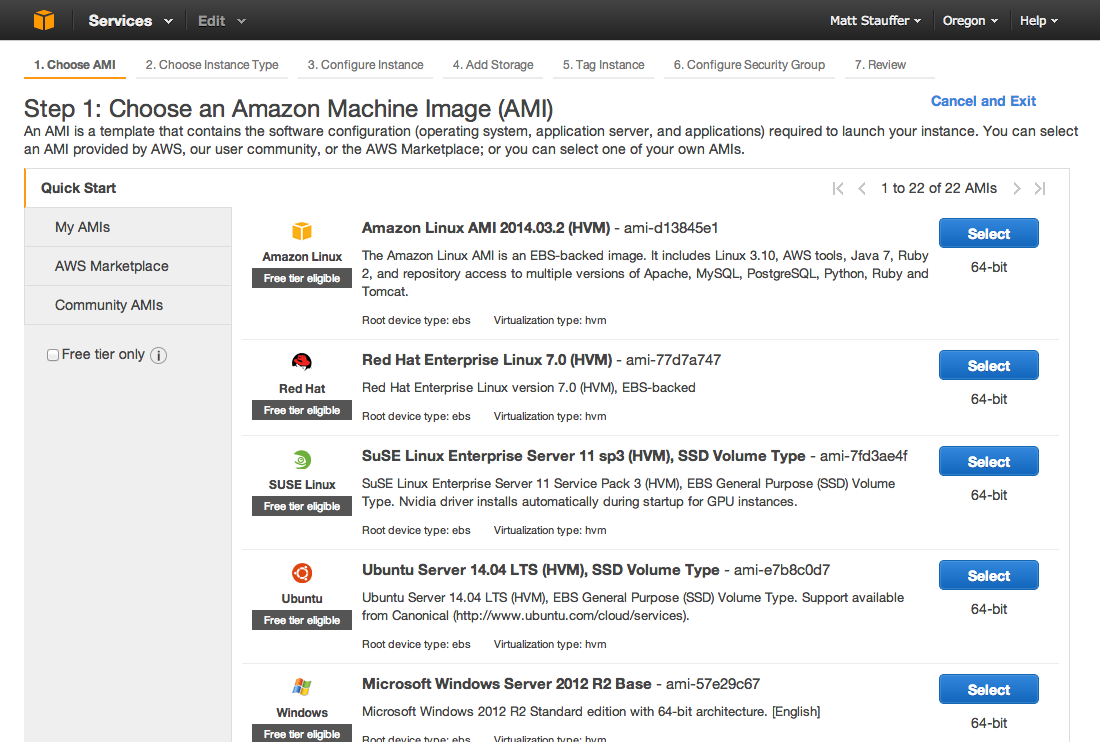Click Free tier eligible badge under Ubuntu
Viewport: 1102px width, 742px height.
click(x=302, y=620)
